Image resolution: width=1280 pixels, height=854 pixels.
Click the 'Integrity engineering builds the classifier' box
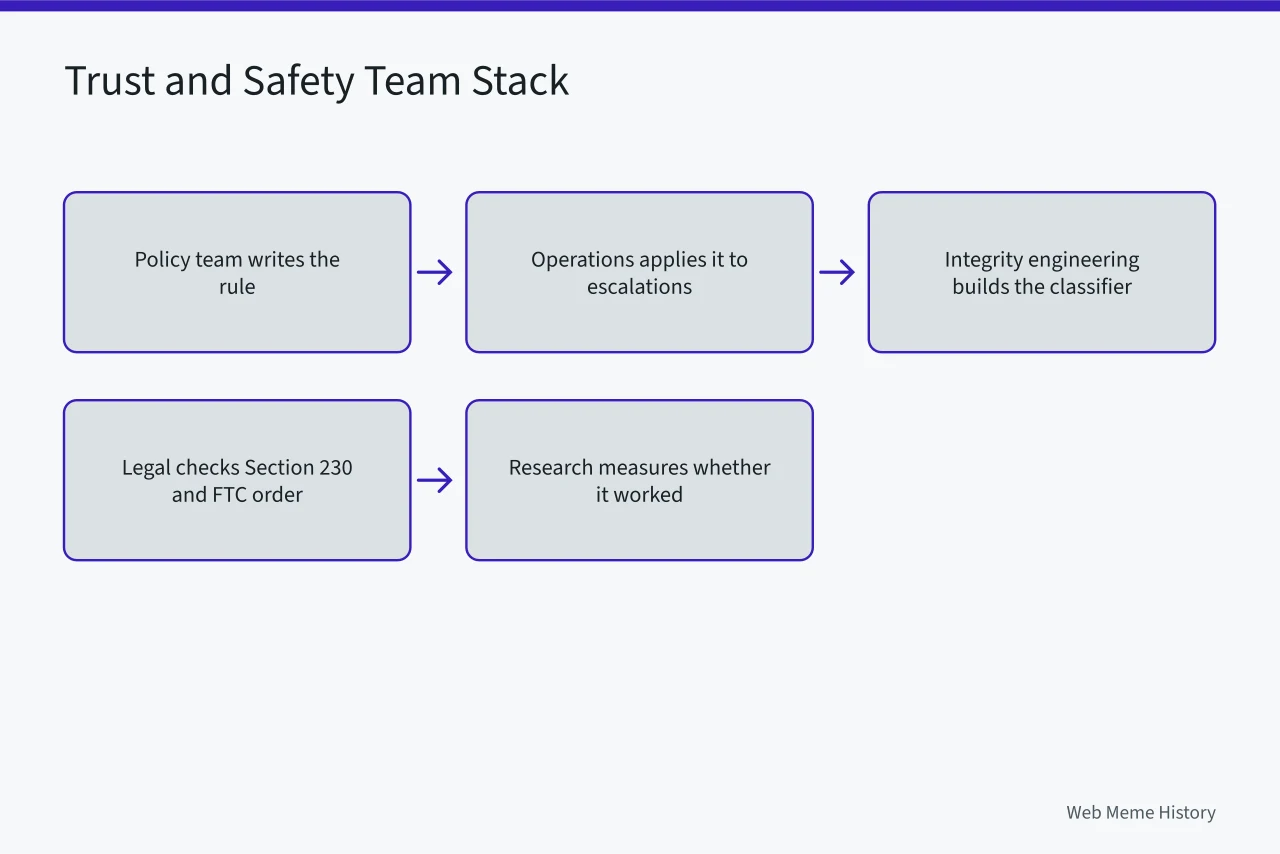click(x=1041, y=272)
